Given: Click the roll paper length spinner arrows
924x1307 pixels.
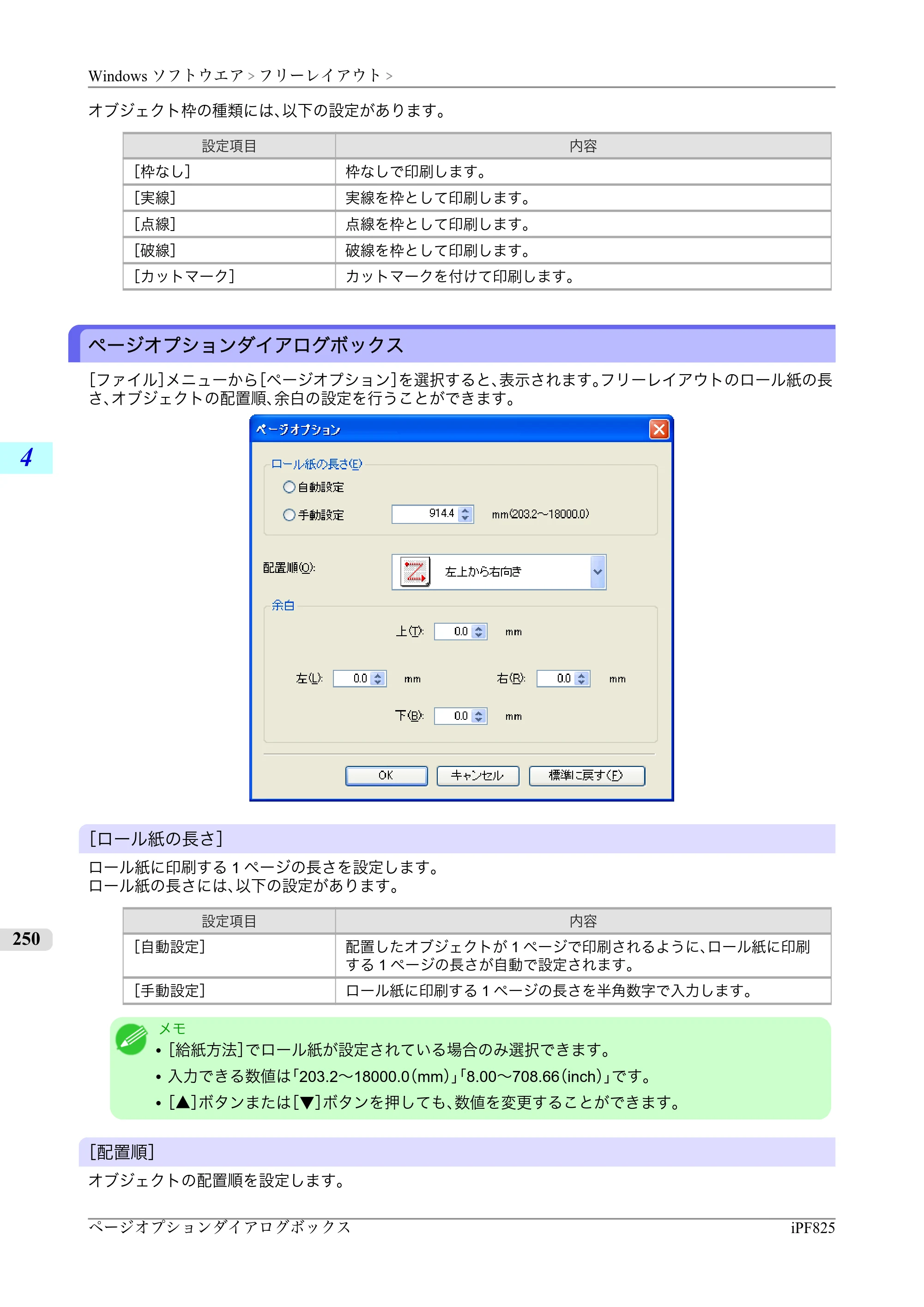Looking at the screenshot, I should tap(466, 514).
